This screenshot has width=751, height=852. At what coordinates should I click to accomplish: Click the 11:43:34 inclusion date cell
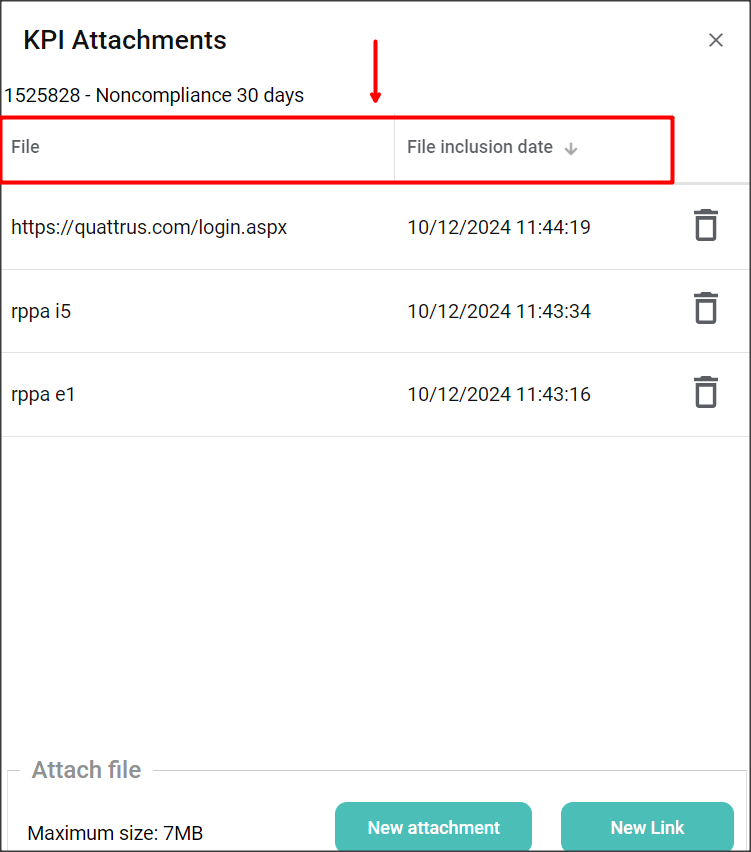click(x=498, y=311)
